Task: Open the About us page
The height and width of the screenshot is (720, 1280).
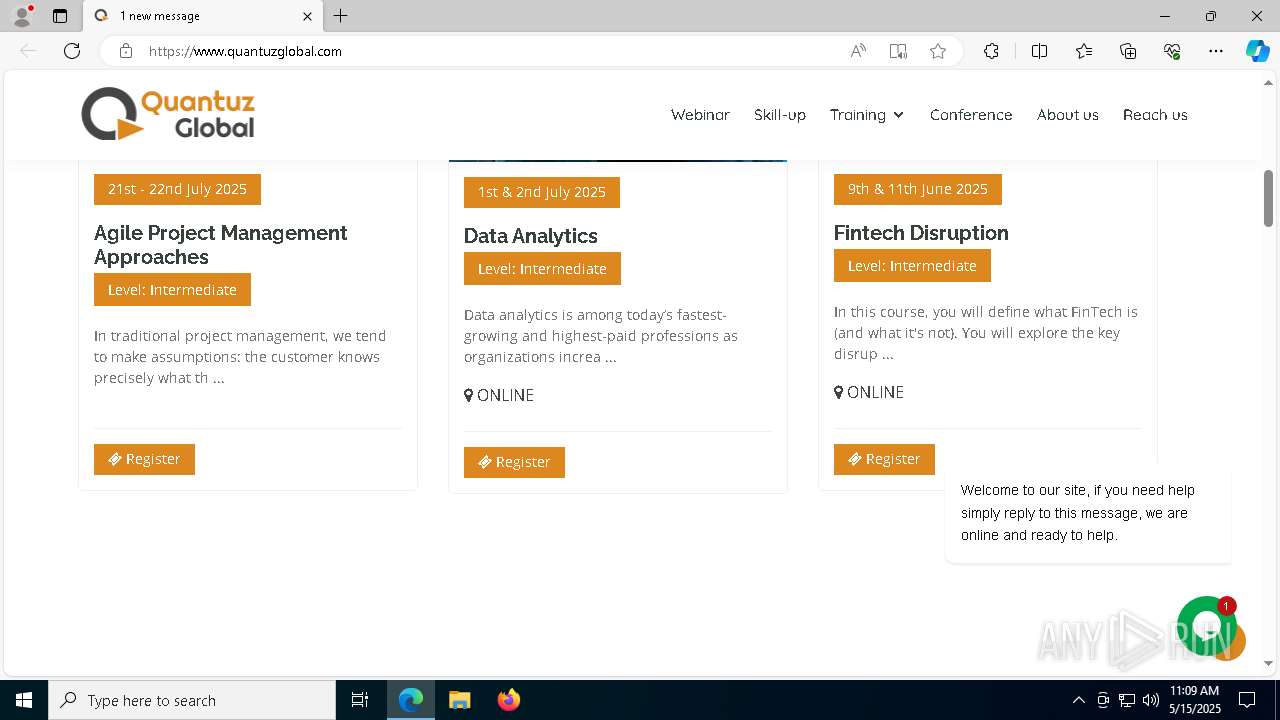Action: click(x=1068, y=115)
